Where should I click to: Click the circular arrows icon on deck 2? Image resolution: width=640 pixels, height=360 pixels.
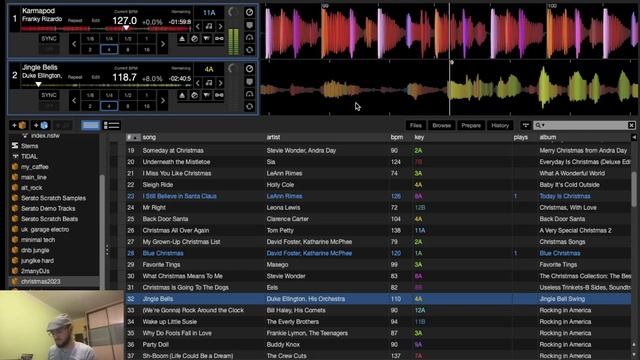[x=249, y=106]
